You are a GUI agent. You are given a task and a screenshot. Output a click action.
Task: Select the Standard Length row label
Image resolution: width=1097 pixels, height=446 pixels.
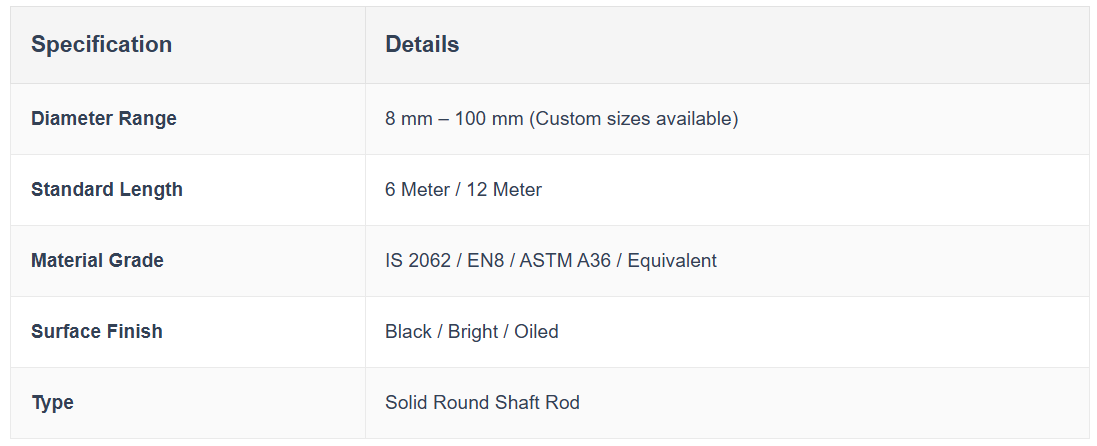pos(106,190)
